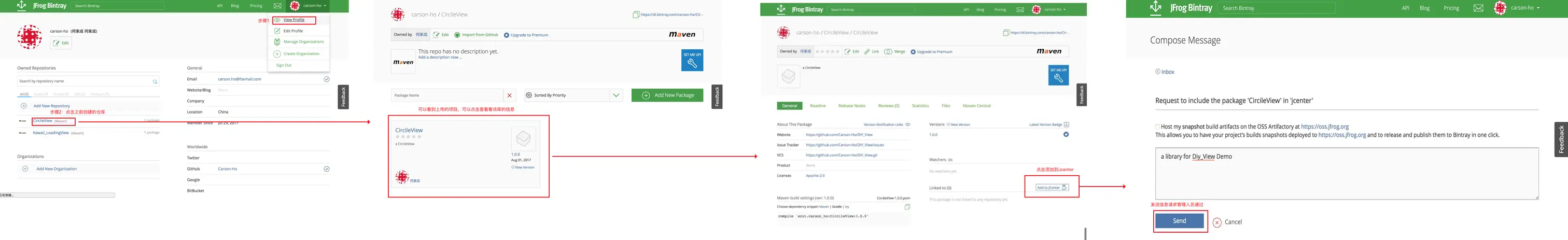The width and height of the screenshot is (1568, 240).
Task: Choose Create Organization in the user menu
Action: (301, 53)
